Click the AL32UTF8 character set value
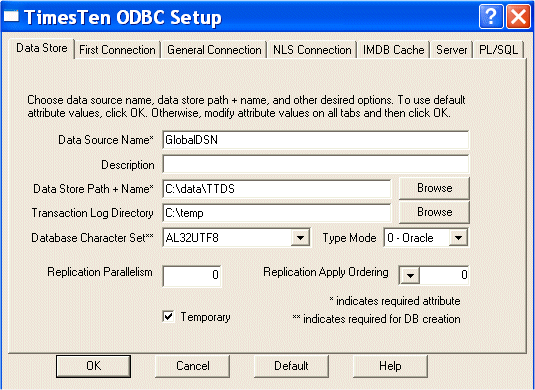Image resolution: width=535 pixels, height=390 pixels. [x=192, y=238]
